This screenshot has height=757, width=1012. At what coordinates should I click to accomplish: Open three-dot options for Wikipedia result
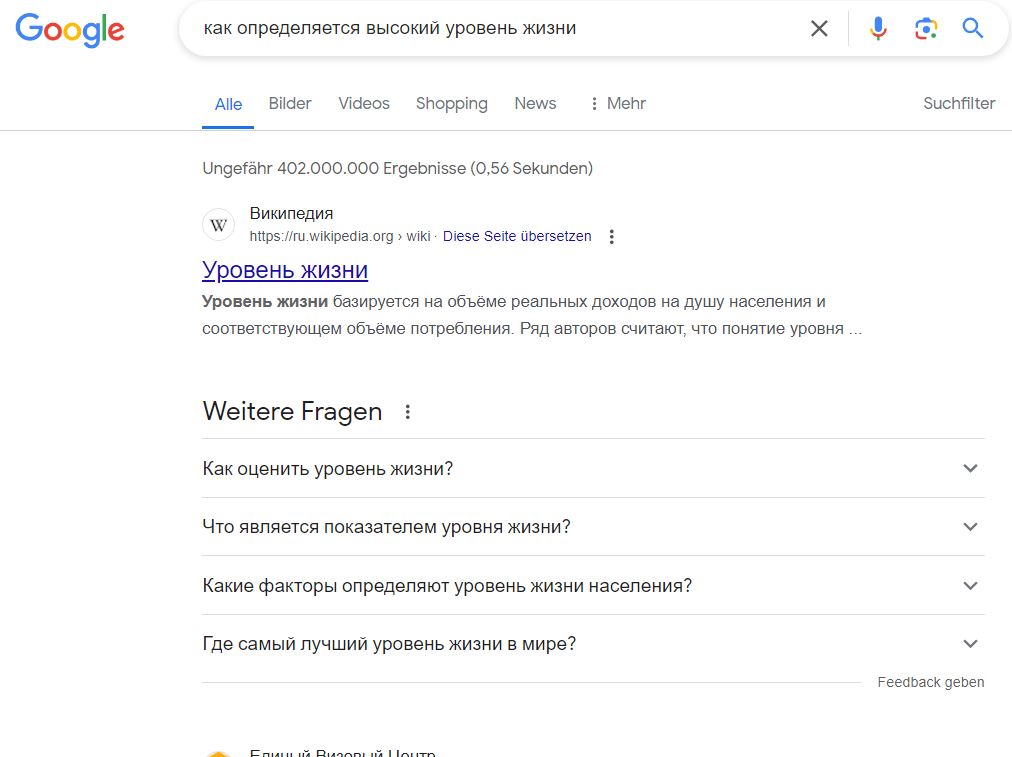[x=611, y=237]
